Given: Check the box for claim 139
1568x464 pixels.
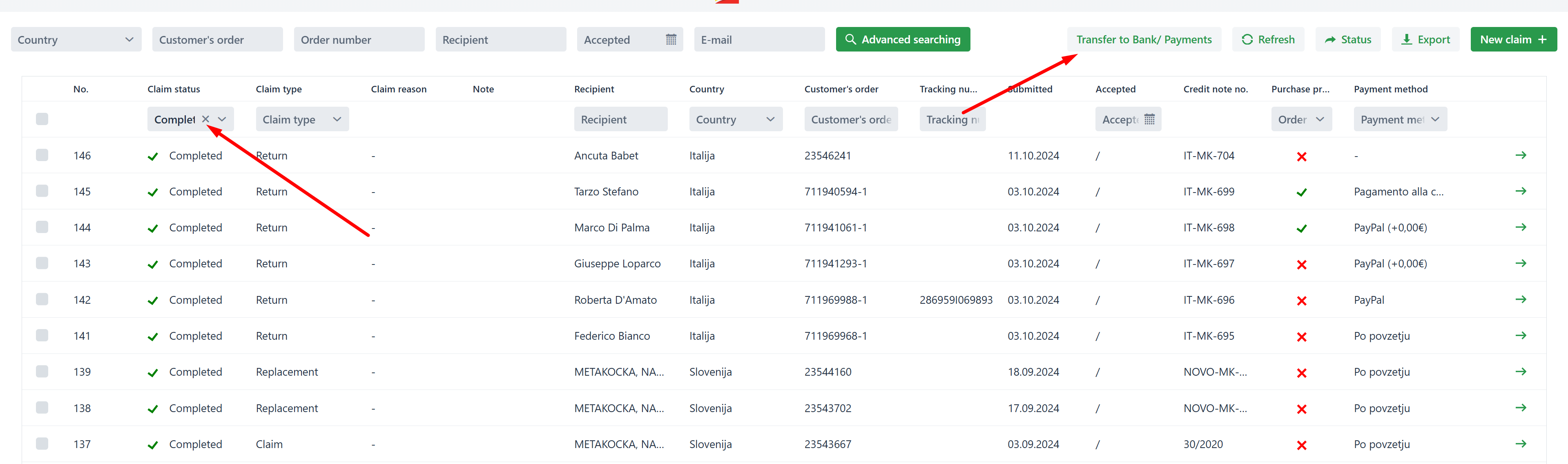Looking at the screenshot, I should [42, 372].
